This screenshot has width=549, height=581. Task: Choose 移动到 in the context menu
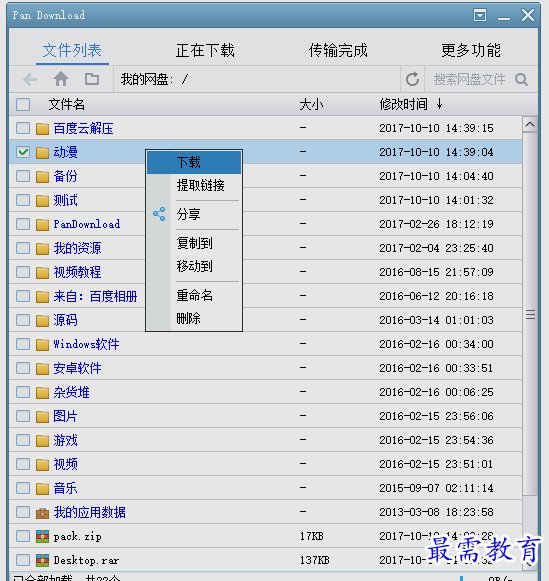pyautogui.click(x=194, y=266)
